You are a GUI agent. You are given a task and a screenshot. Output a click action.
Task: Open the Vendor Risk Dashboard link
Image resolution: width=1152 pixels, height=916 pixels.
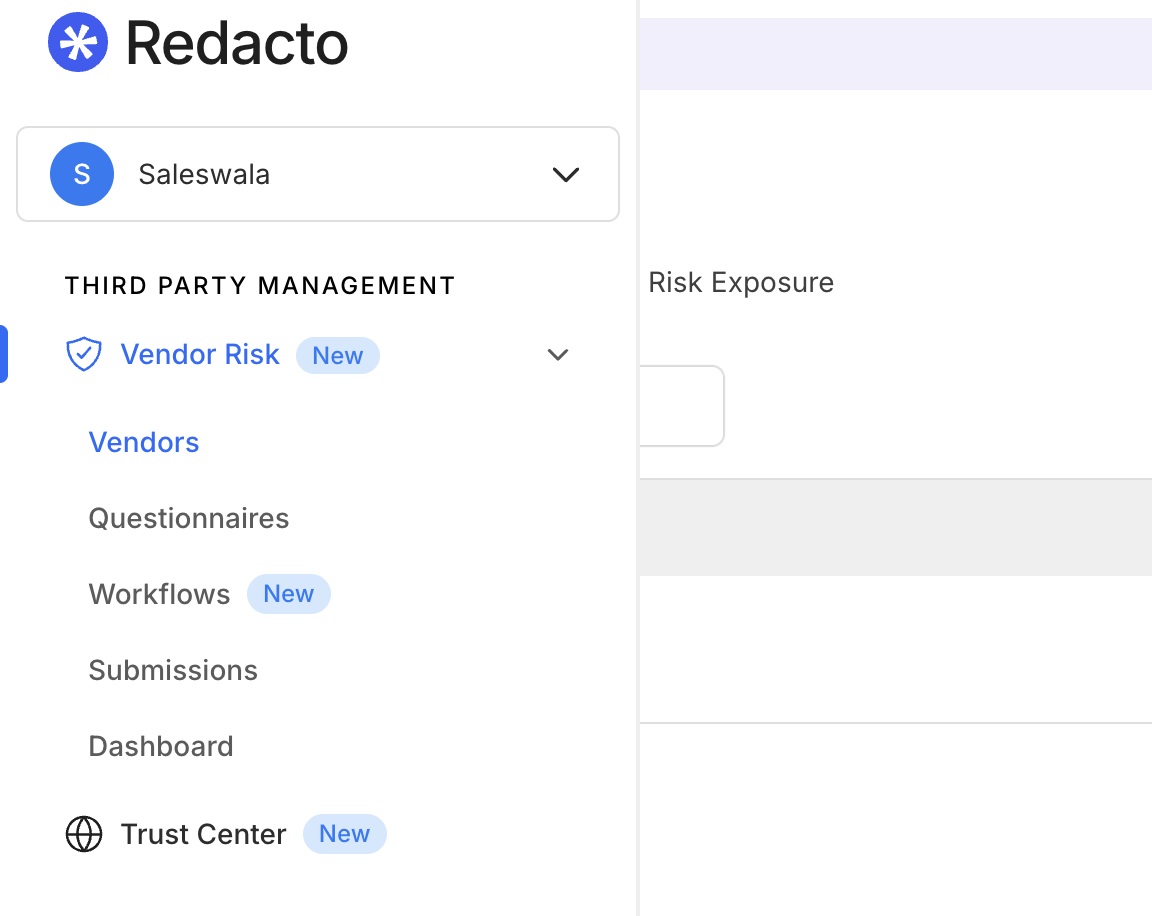[x=161, y=746]
